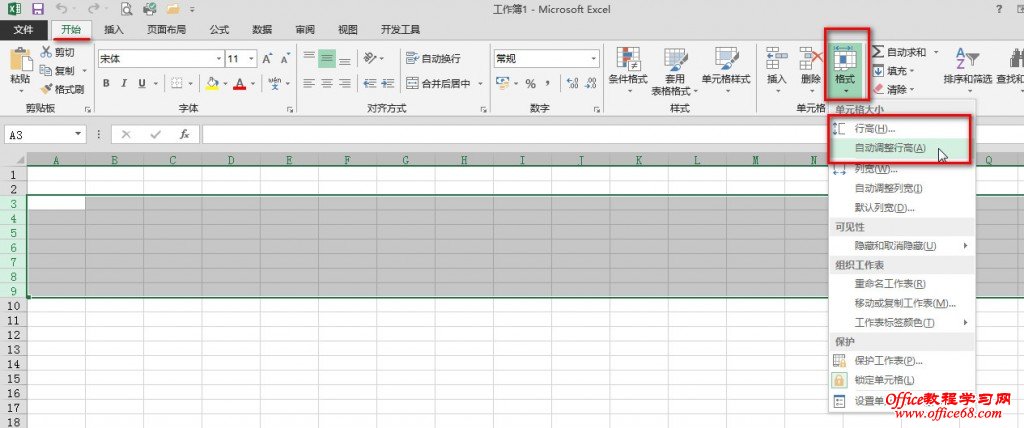1024x428 pixels.
Task: Toggle Underline formatting
Action: (142, 84)
